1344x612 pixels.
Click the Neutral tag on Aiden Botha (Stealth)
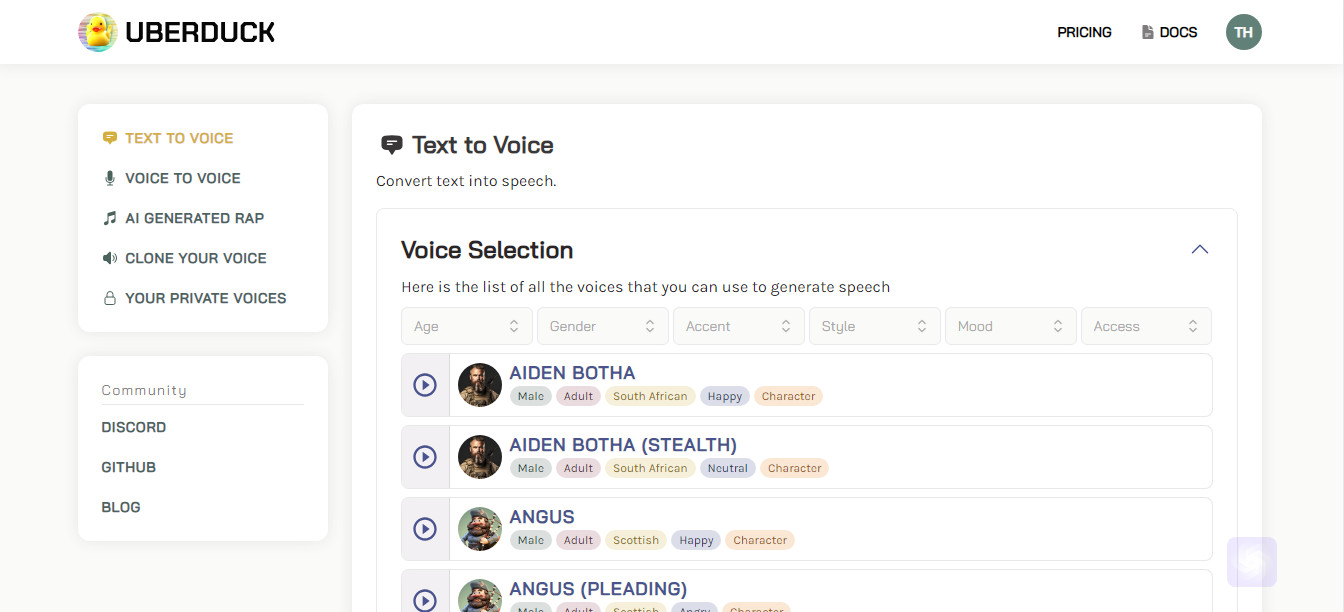point(728,468)
